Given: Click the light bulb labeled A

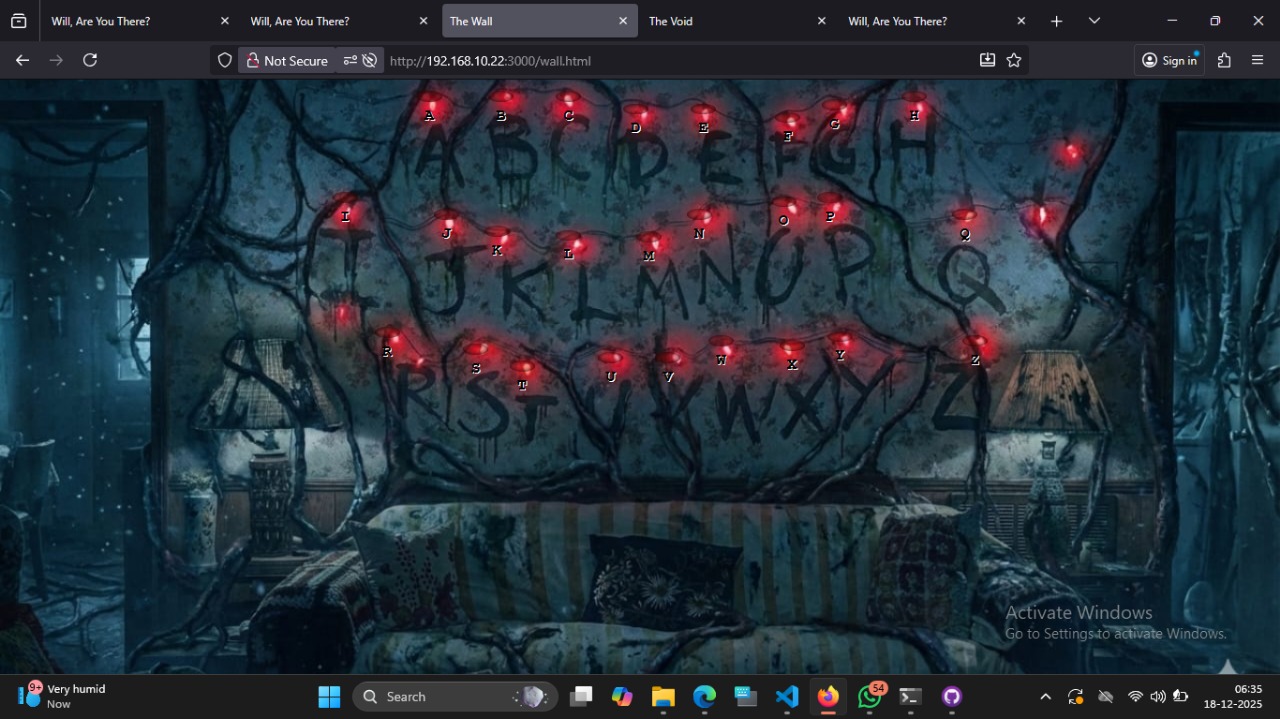Looking at the screenshot, I should [432, 105].
